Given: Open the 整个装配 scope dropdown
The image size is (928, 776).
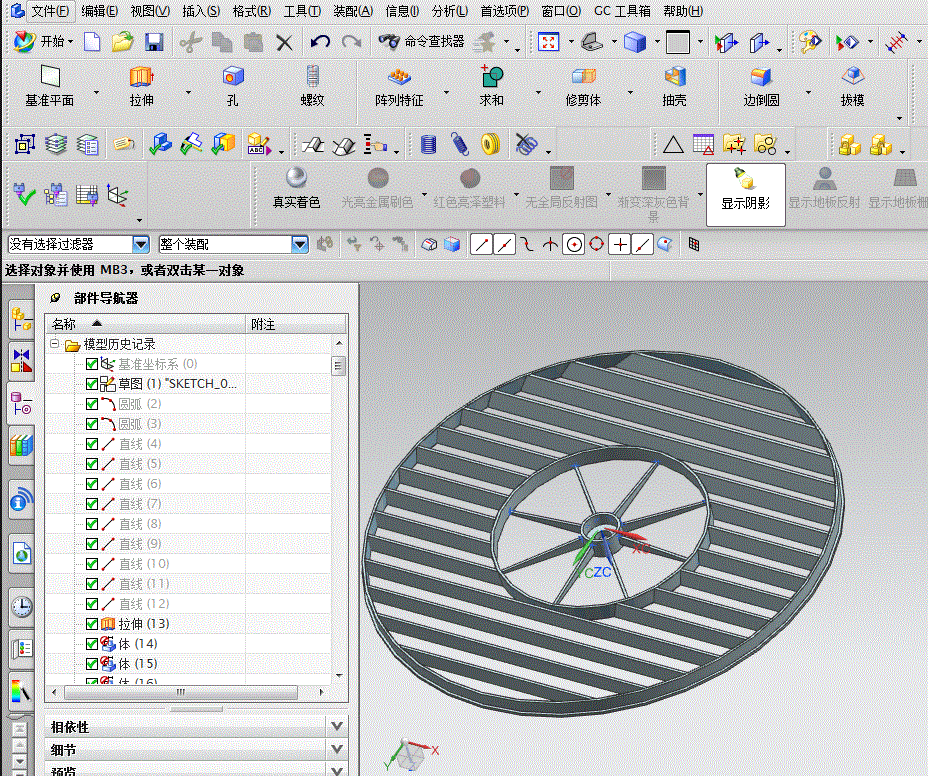Looking at the screenshot, I should click(x=300, y=244).
